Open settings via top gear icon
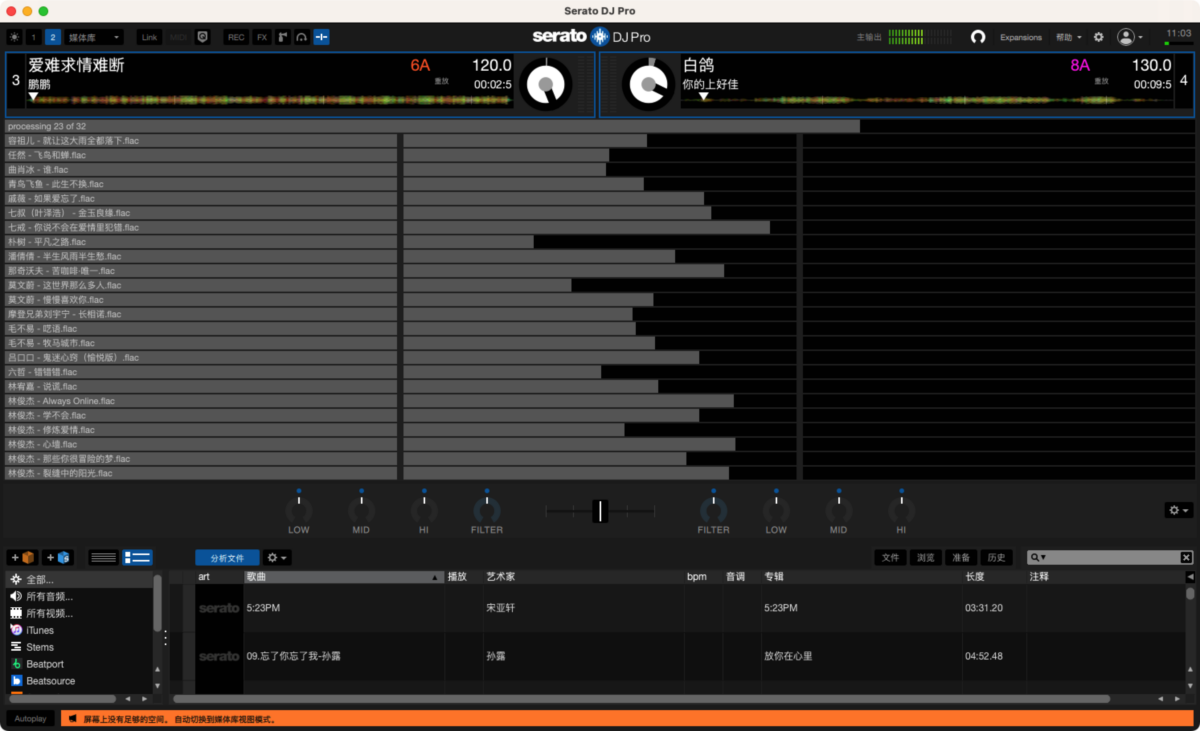The height and width of the screenshot is (731, 1200). coord(1099,37)
